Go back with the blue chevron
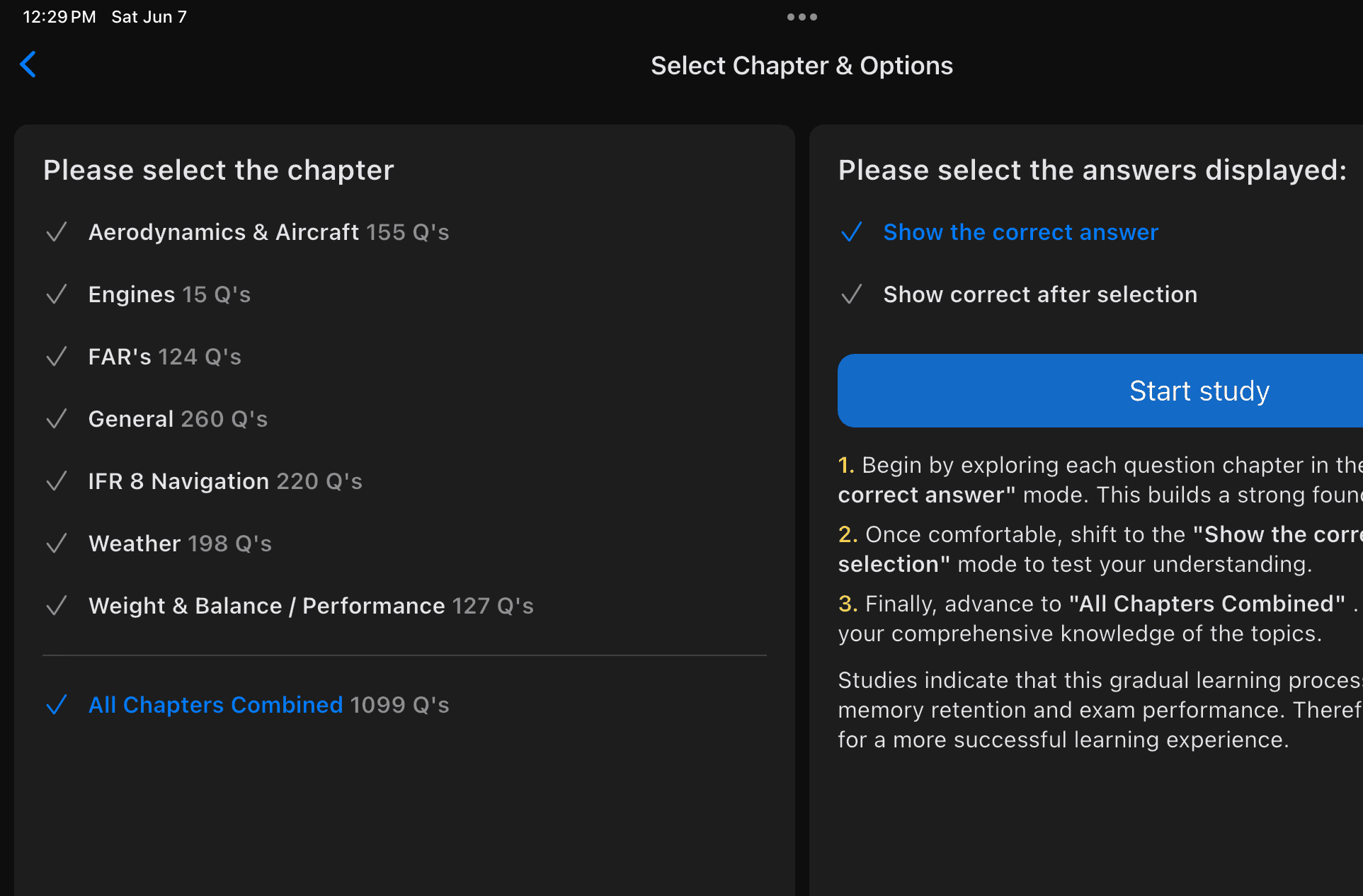The height and width of the screenshot is (896, 1363). point(28,64)
